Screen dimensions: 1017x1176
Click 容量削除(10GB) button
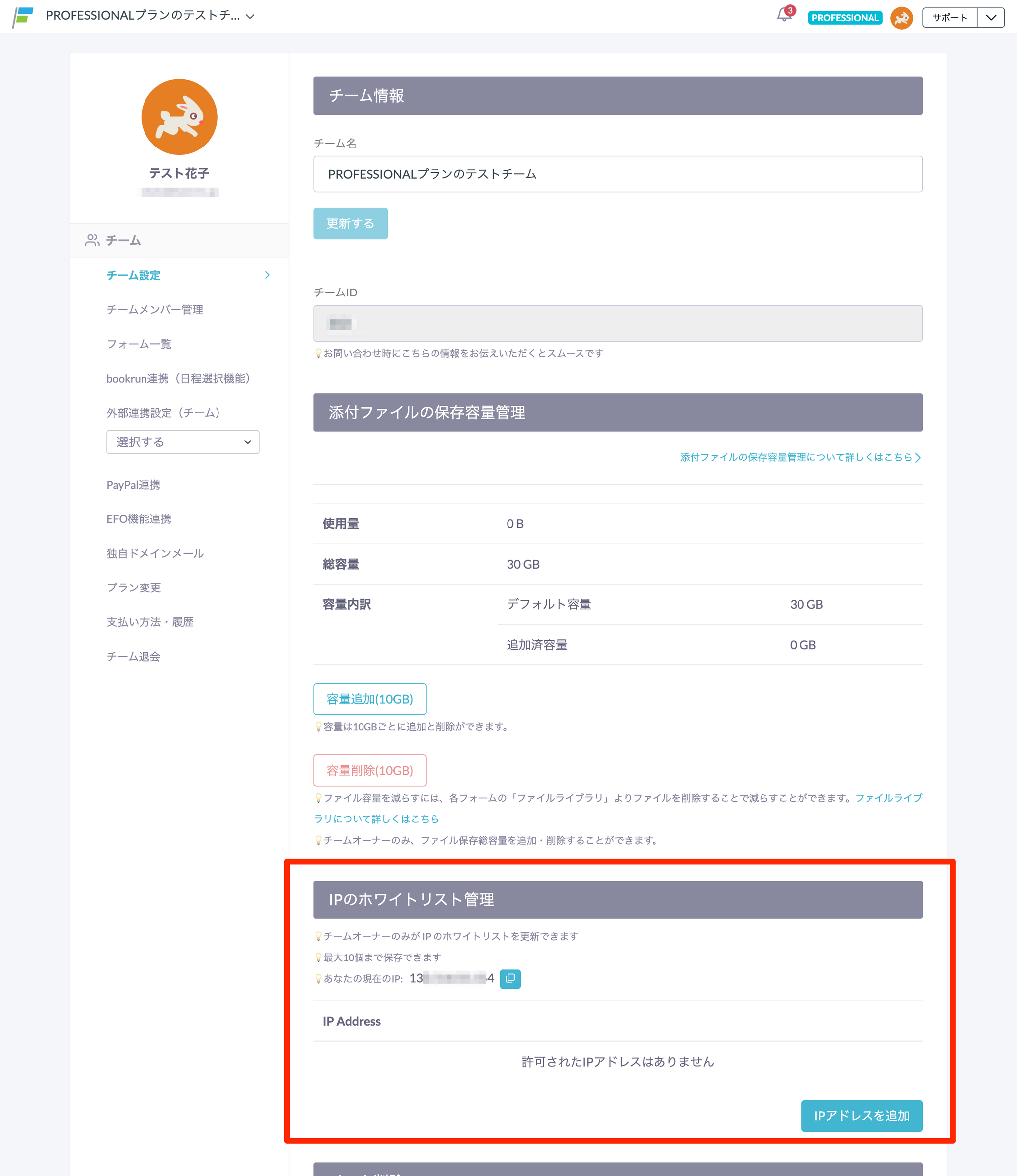click(x=369, y=771)
